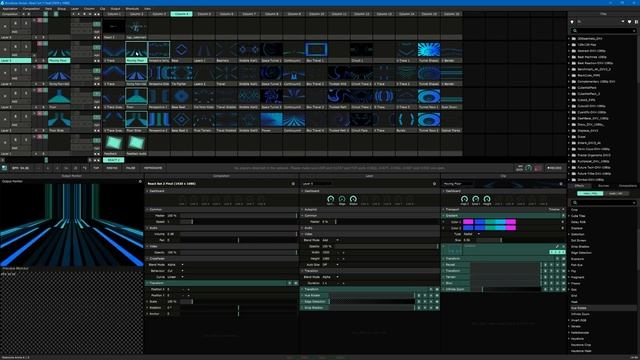Viewport: 640px width, 360px height.
Task: Click the RECORD button
Action: click(x=554, y=168)
